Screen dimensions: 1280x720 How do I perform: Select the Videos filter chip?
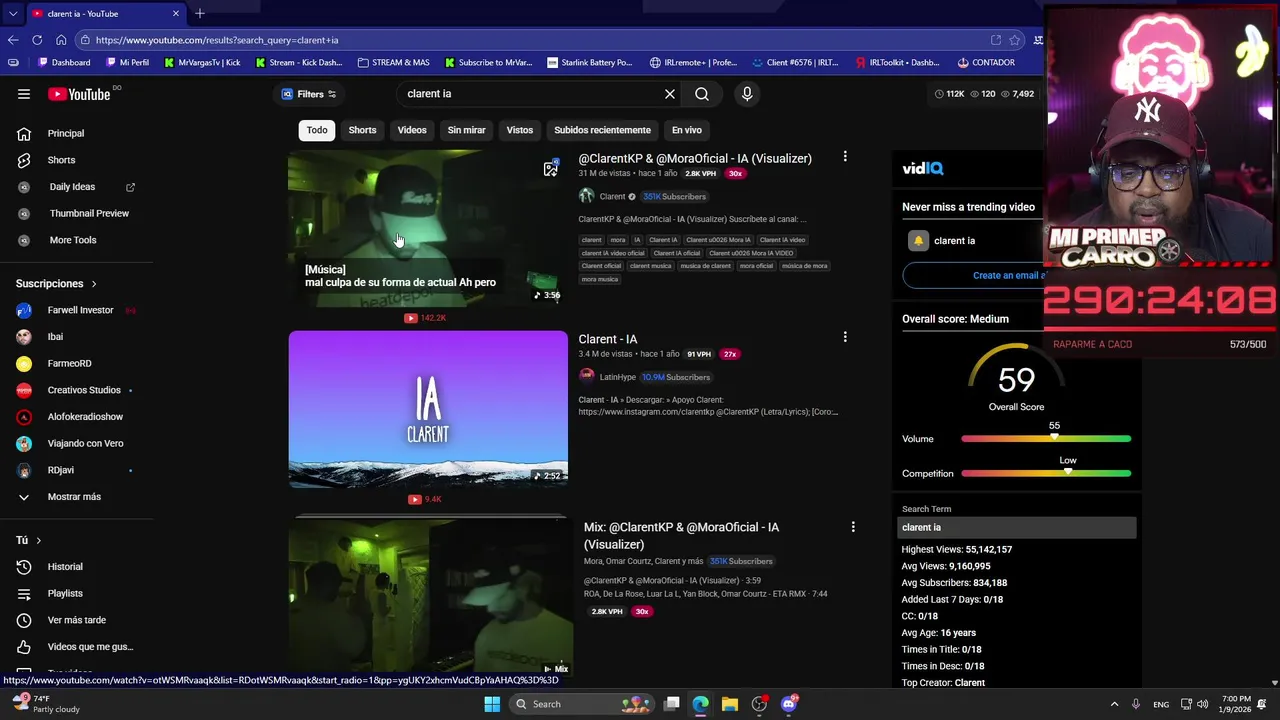click(x=412, y=130)
